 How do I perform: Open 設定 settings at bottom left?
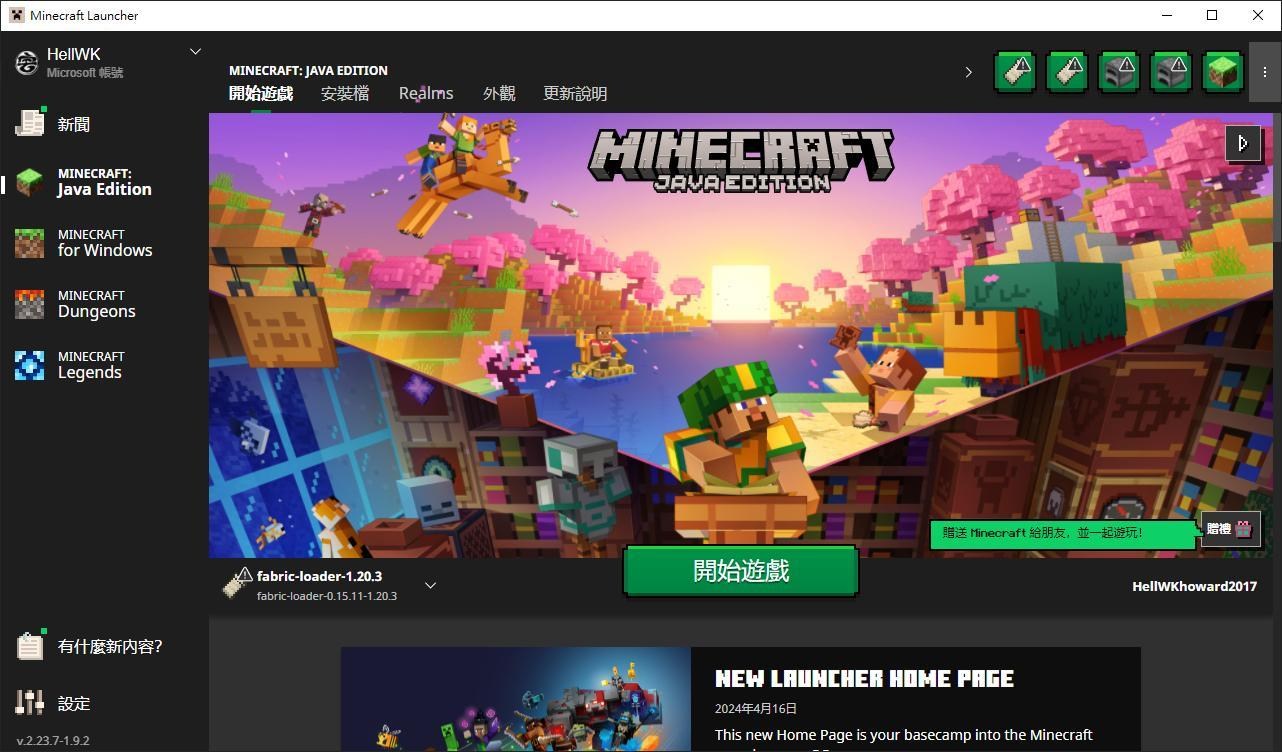(x=73, y=703)
